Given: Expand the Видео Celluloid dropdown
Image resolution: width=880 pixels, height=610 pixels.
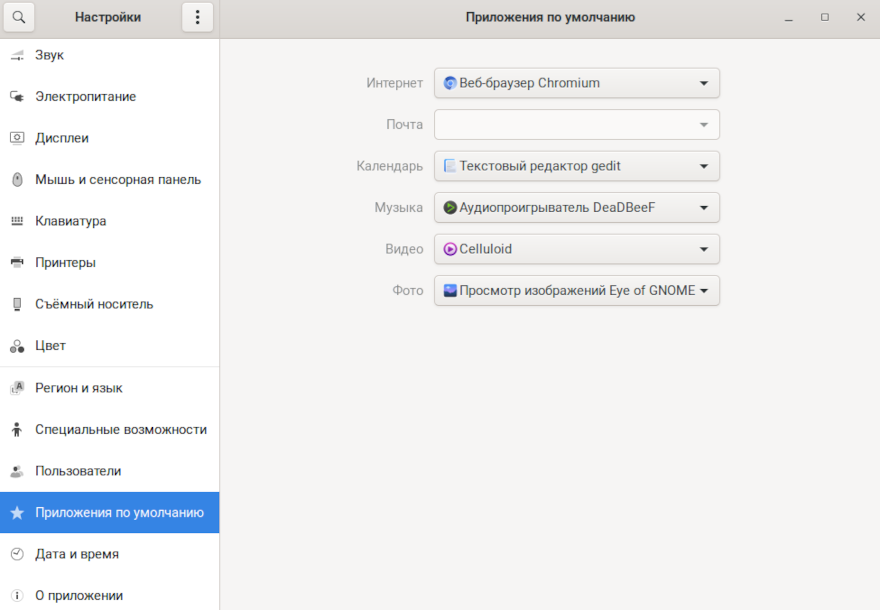Looking at the screenshot, I should pyautogui.click(x=576, y=249).
